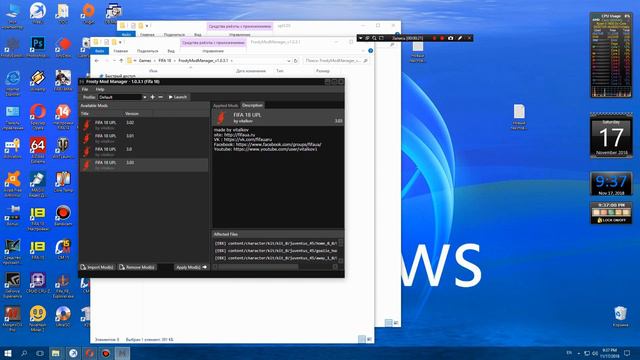Viewport: 640px width, 360px height.
Task: Open Task View on the taskbar
Action: tap(40, 353)
